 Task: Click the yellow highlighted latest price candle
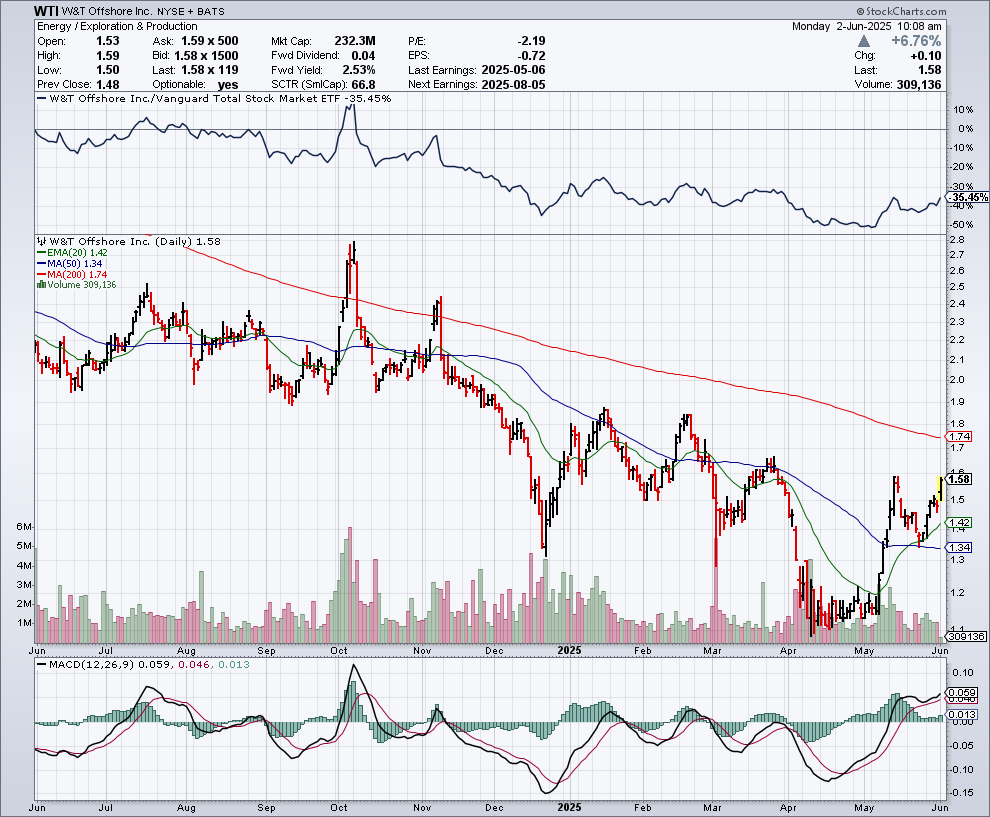[940, 489]
